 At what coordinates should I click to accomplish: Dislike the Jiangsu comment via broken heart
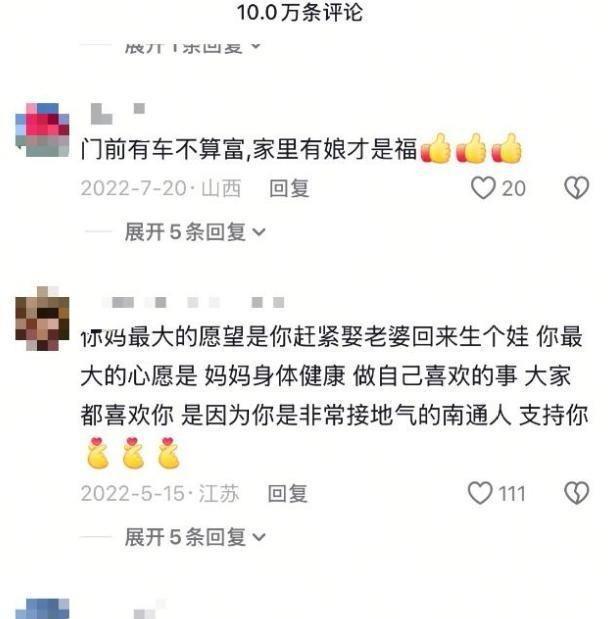point(577,493)
